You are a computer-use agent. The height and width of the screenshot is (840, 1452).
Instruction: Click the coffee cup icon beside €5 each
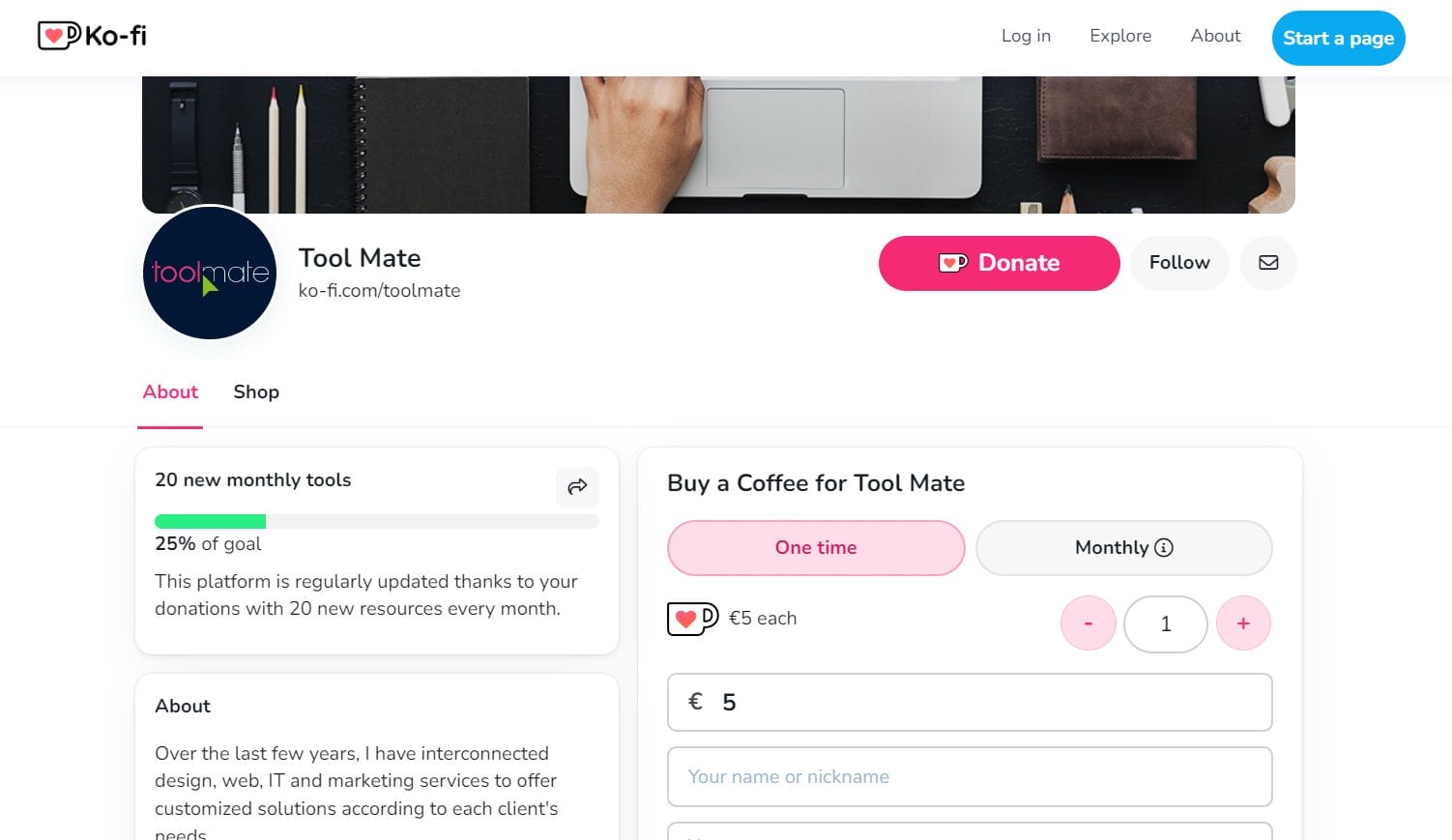[x=692, y=619]
